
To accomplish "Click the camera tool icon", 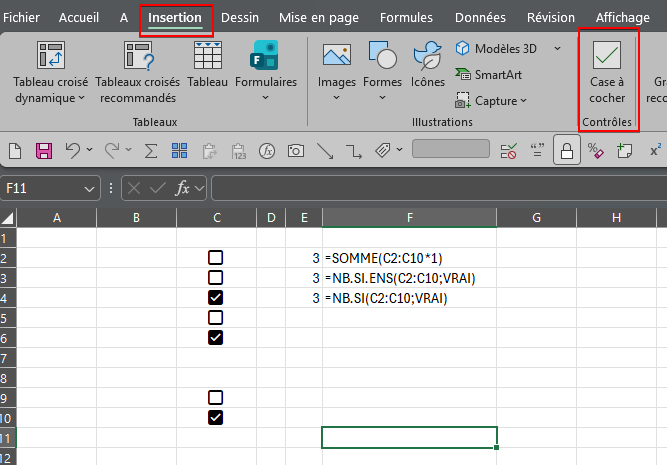I will [x=296, y=151].
